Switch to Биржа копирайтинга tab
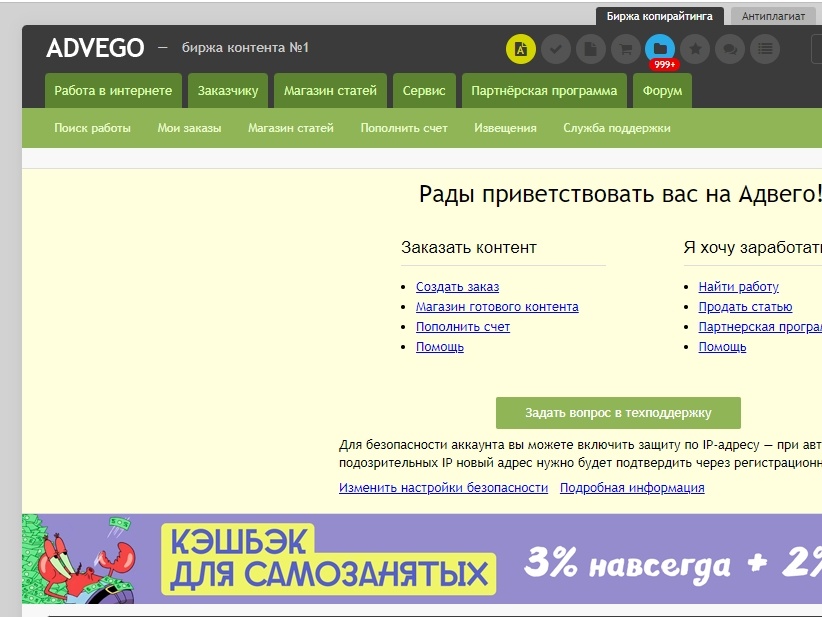 pyautogui.click(x=659, y=16)
